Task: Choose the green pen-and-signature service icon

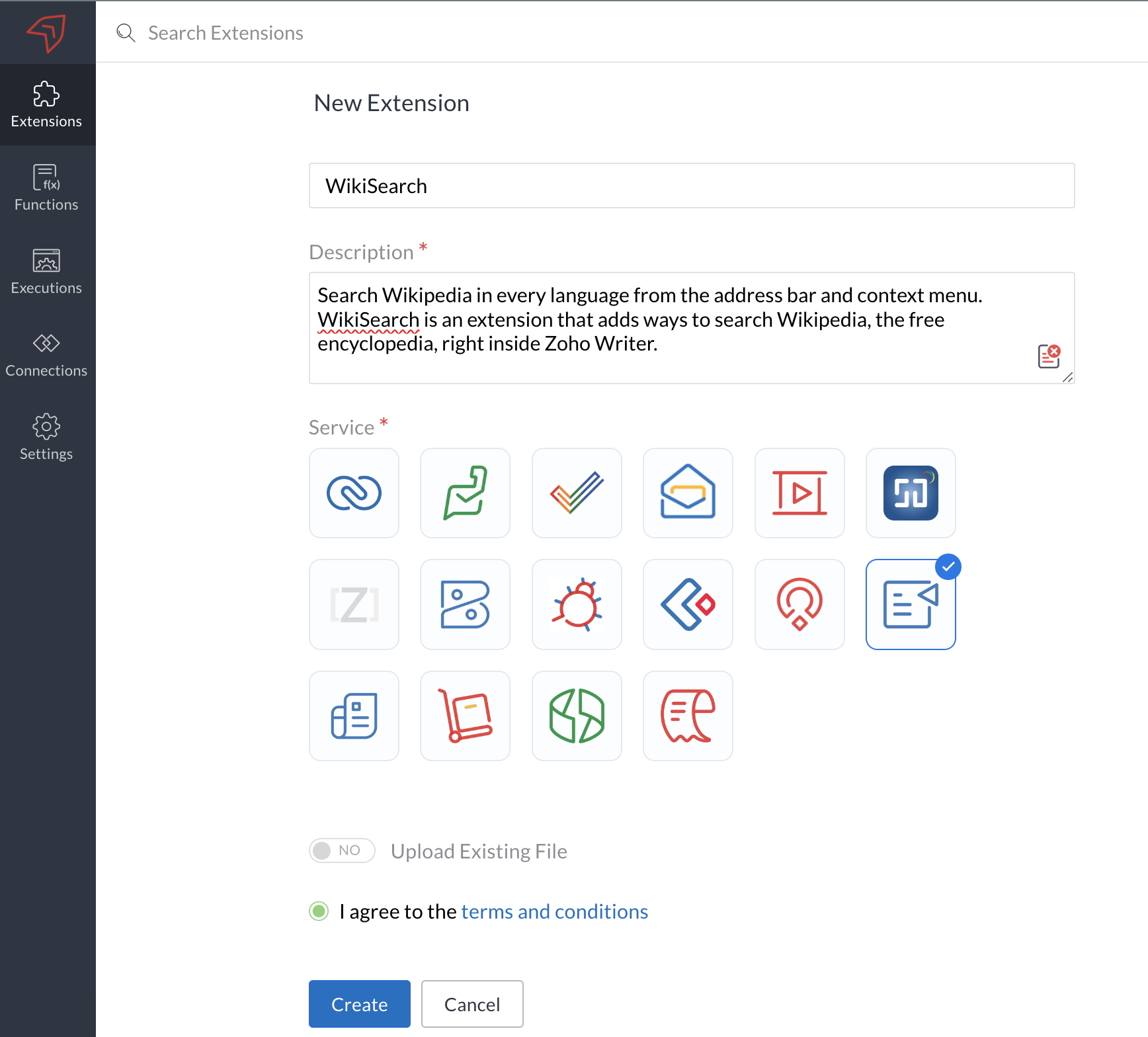Action: (x=465, y=493)
